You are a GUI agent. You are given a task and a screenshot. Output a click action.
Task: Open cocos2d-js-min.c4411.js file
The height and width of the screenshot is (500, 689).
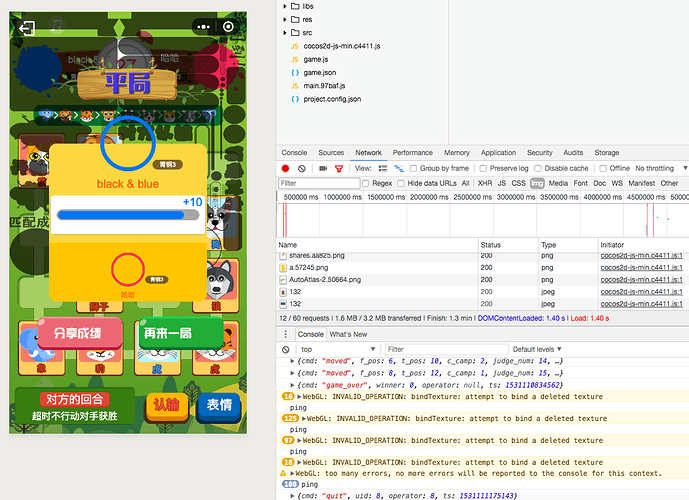click(342, 46)
